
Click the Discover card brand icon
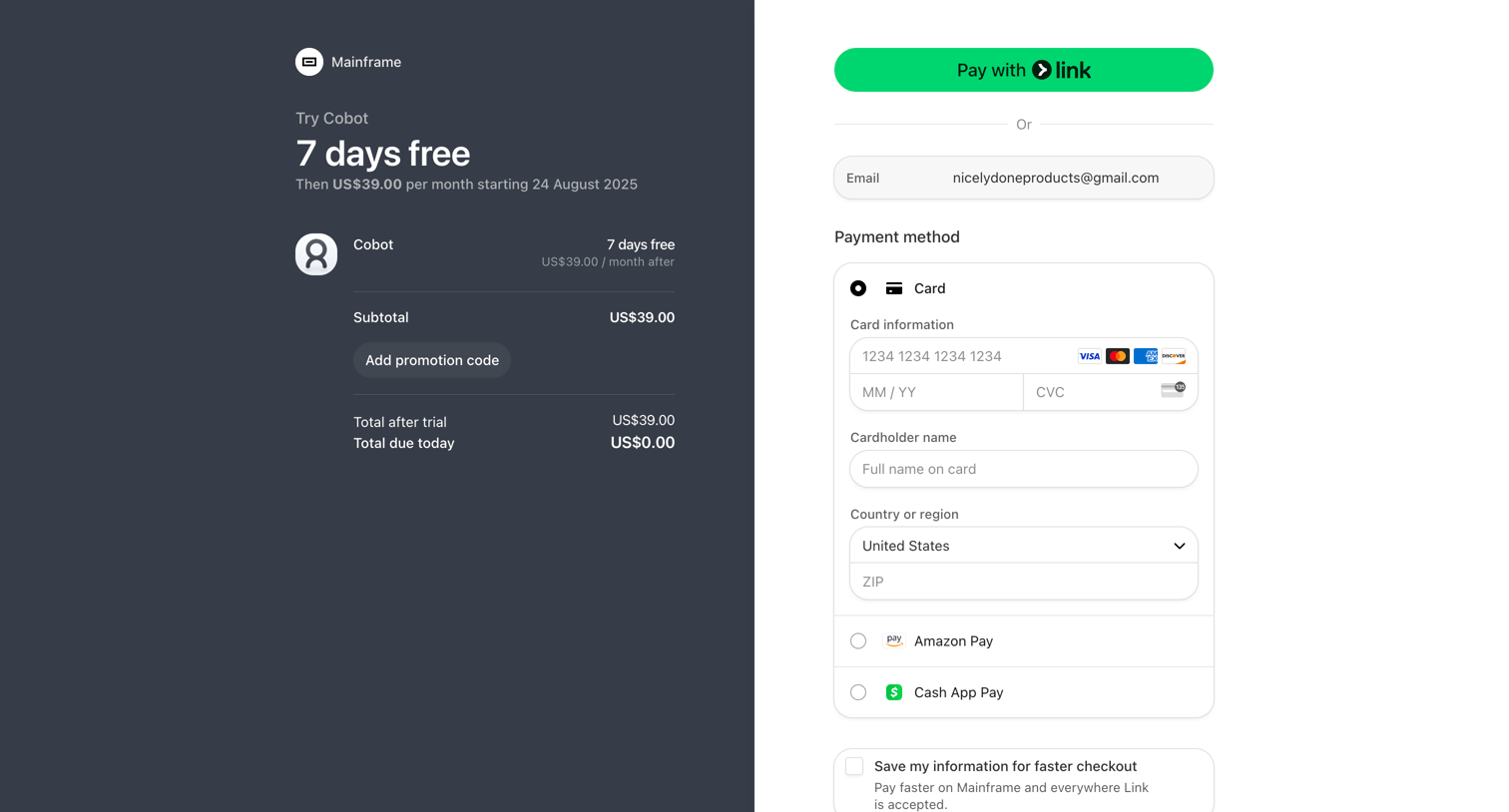[x=1174, y=356]
